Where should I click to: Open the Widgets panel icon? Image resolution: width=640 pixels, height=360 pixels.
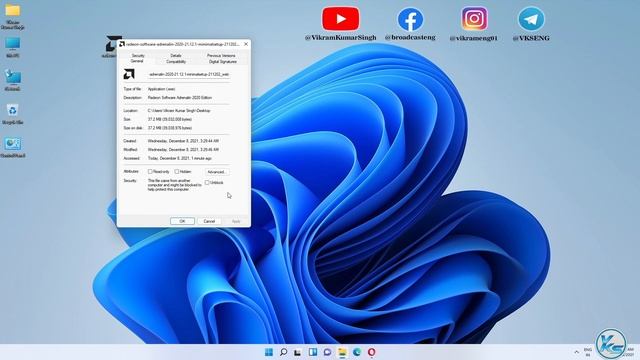click(313, 352)
